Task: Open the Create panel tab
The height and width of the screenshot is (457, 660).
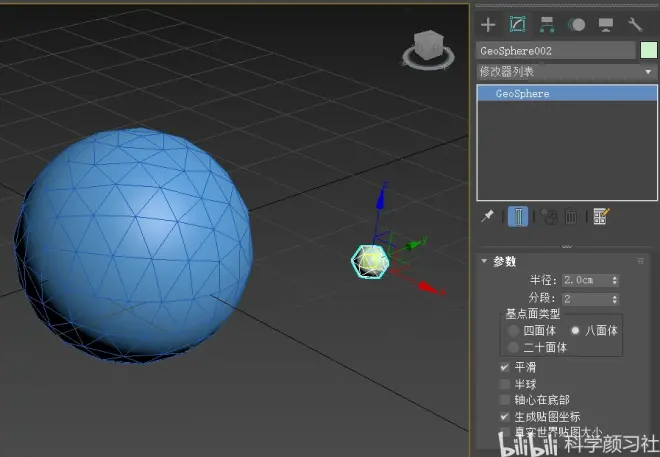Action: point(488,25)
